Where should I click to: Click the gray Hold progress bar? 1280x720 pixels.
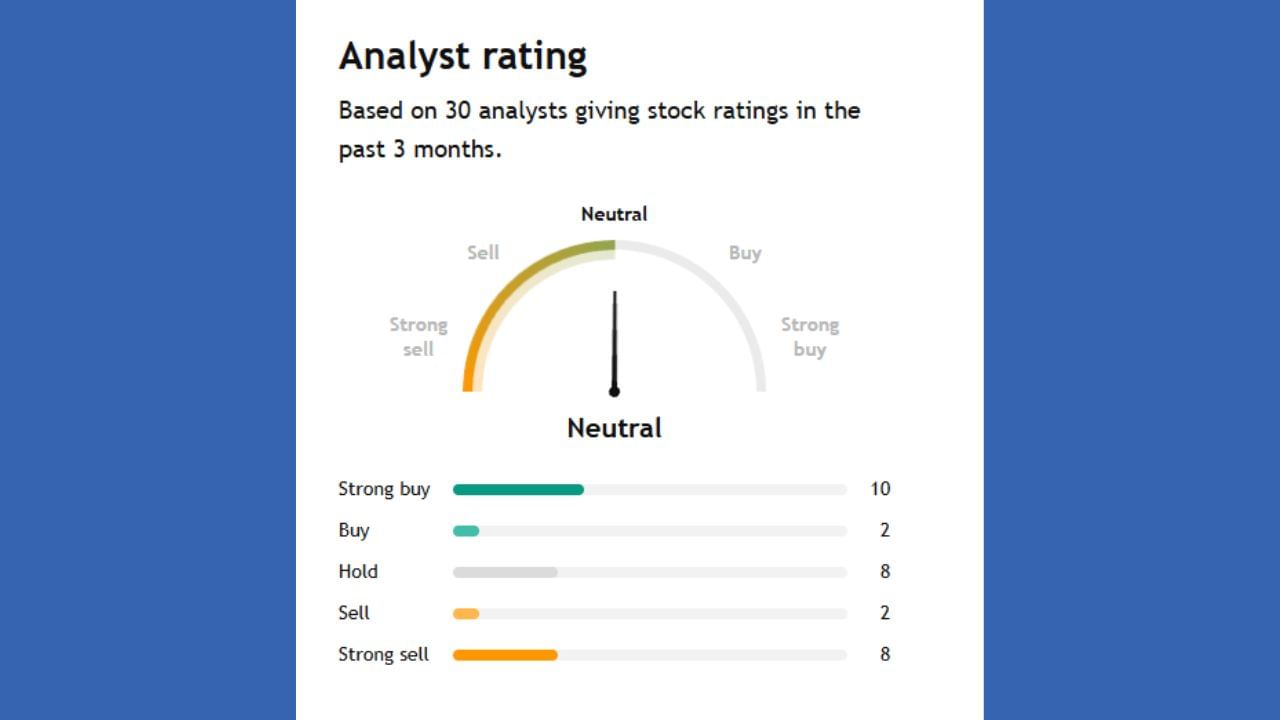tap(505, 573)
